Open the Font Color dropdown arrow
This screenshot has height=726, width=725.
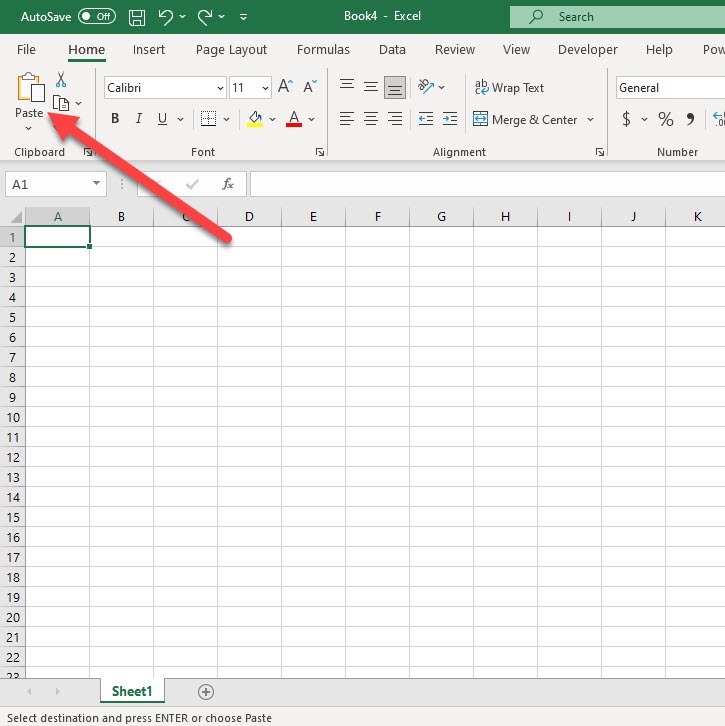(x=312, y=119)
